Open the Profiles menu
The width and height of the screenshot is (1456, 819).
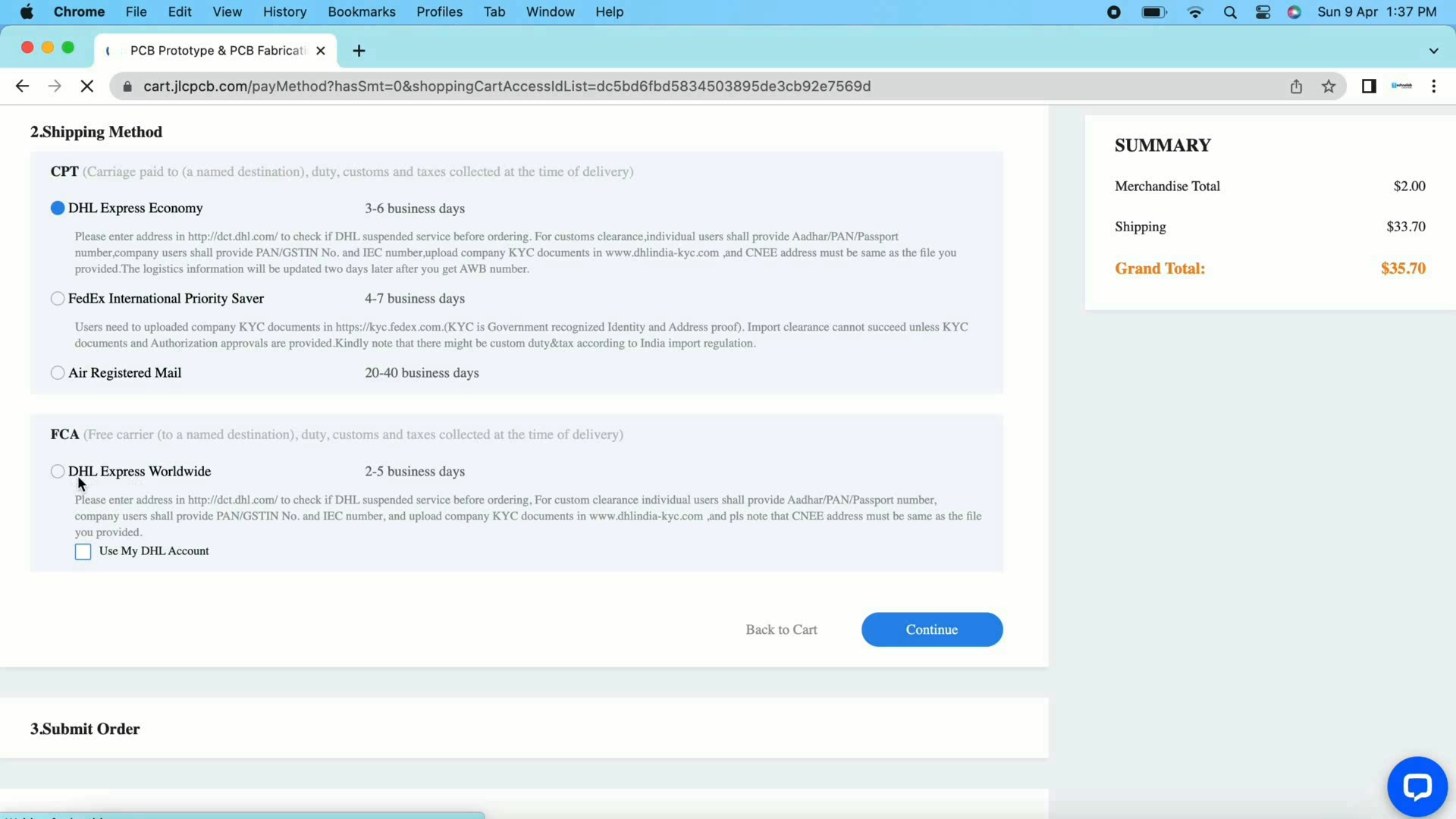click(x=439, y=12)
